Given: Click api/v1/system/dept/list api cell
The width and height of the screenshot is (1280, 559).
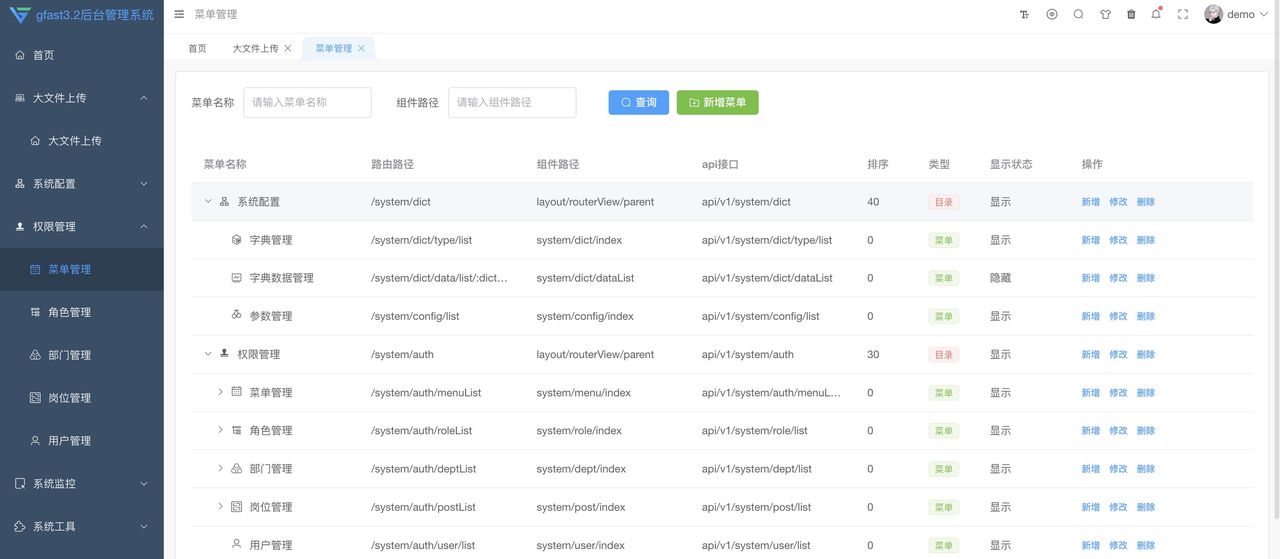Looking at the screenshot, I should pyautogui.click(x=757, y=469).
